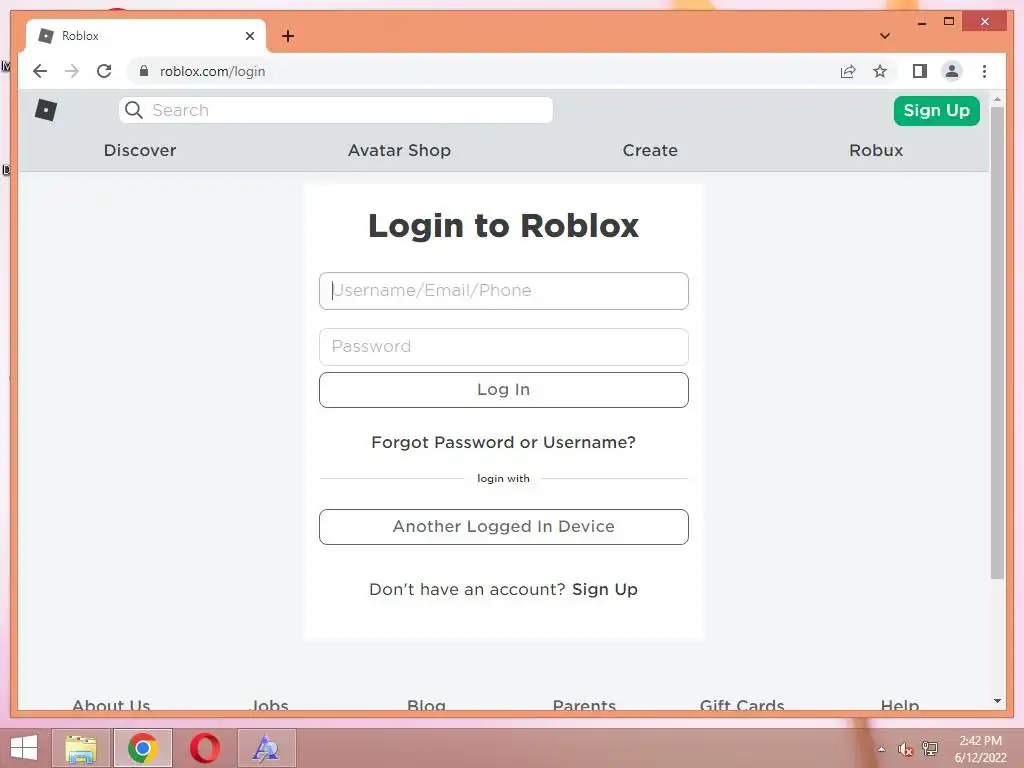Open the taskbar clock showing 2:42 PM
This screenshot has width=1024, height=768.
click(980, 749)
